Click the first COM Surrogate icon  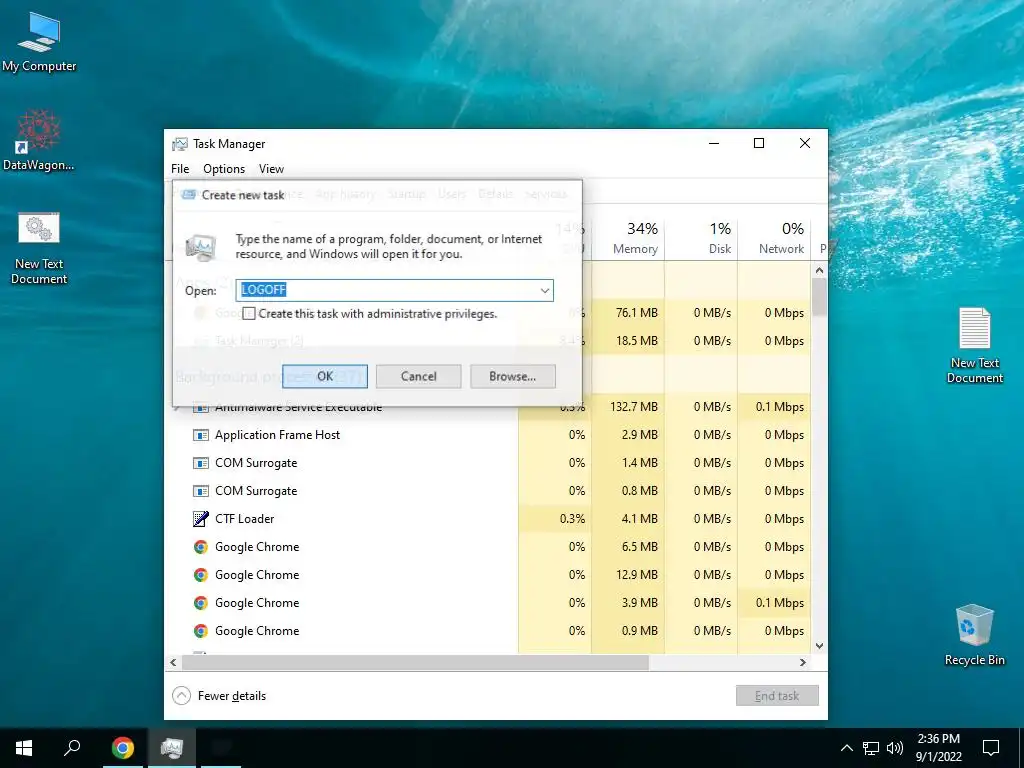(200, 463)
